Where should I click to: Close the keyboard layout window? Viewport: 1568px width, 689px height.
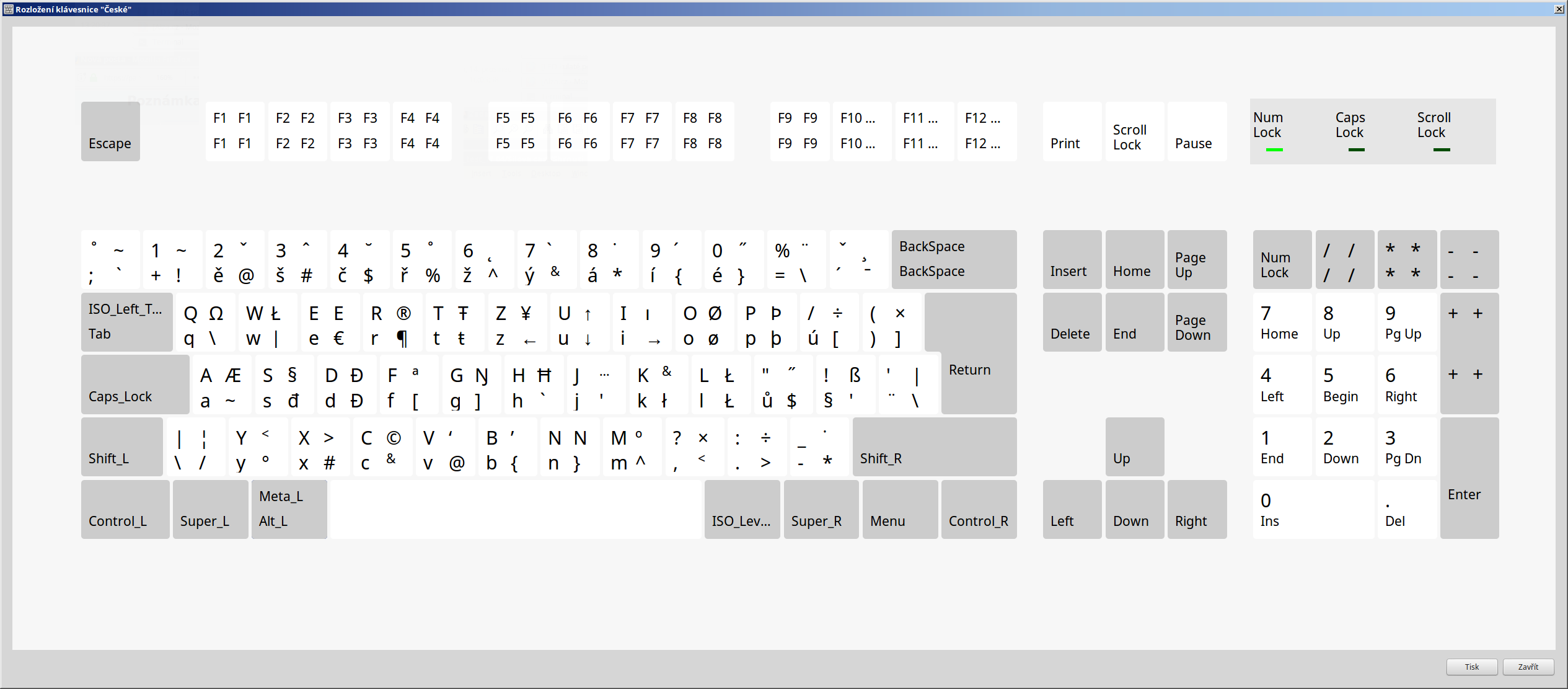click(1559, 9)
